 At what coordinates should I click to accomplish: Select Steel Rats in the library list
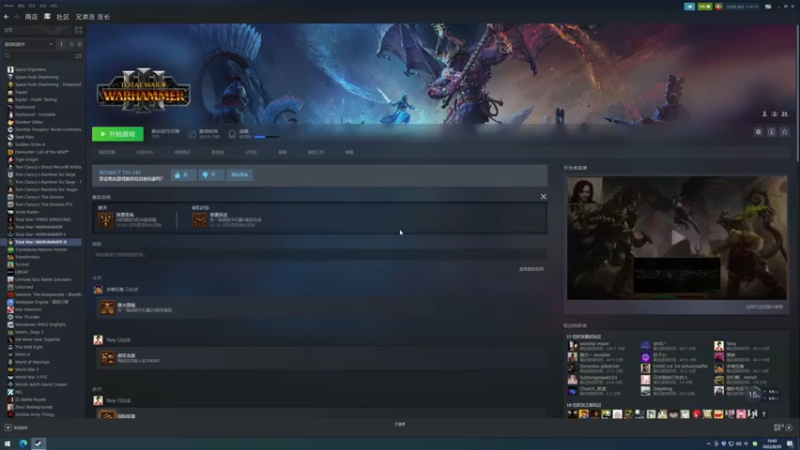24,137
